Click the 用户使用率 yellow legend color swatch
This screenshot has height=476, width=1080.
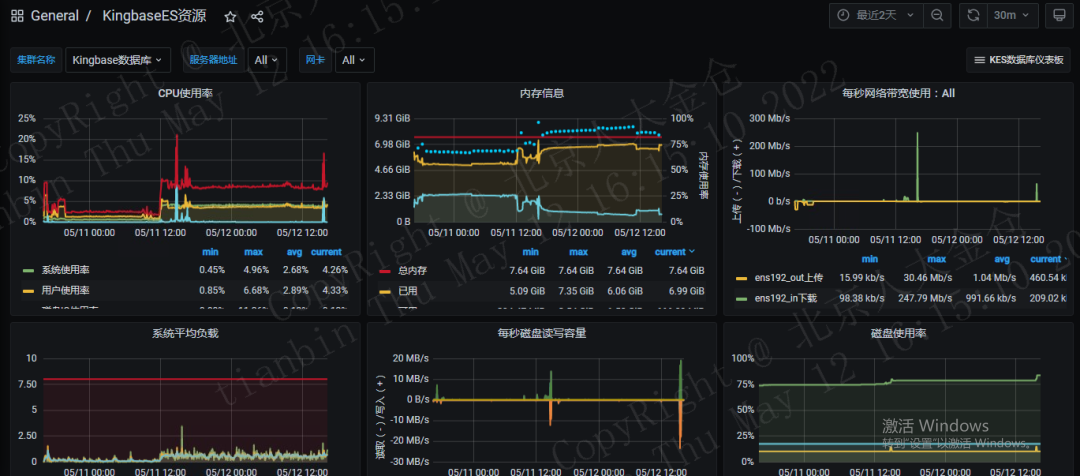[x=28, y=291]
